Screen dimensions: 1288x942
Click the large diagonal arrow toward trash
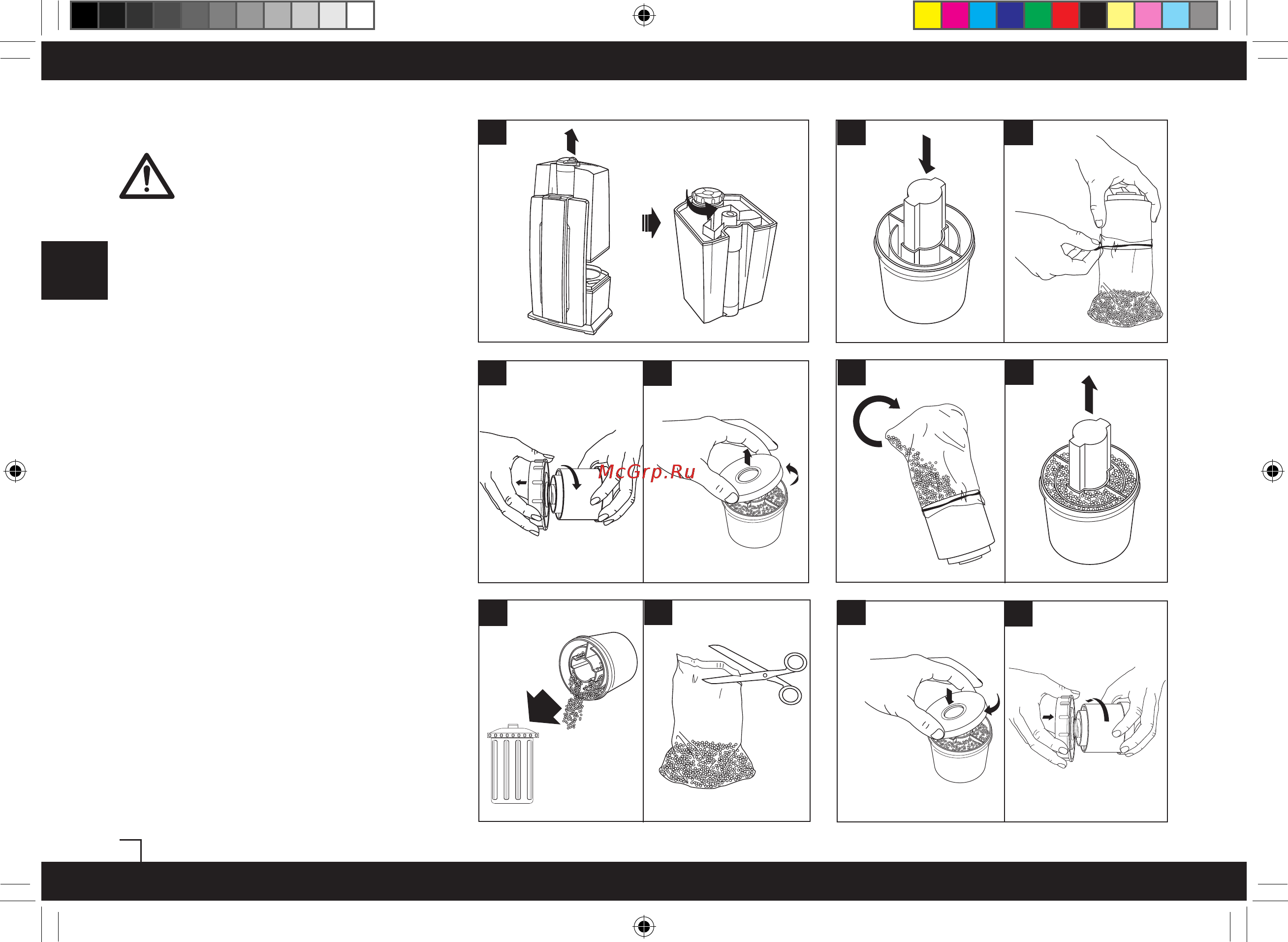click(x=544, y=707)
